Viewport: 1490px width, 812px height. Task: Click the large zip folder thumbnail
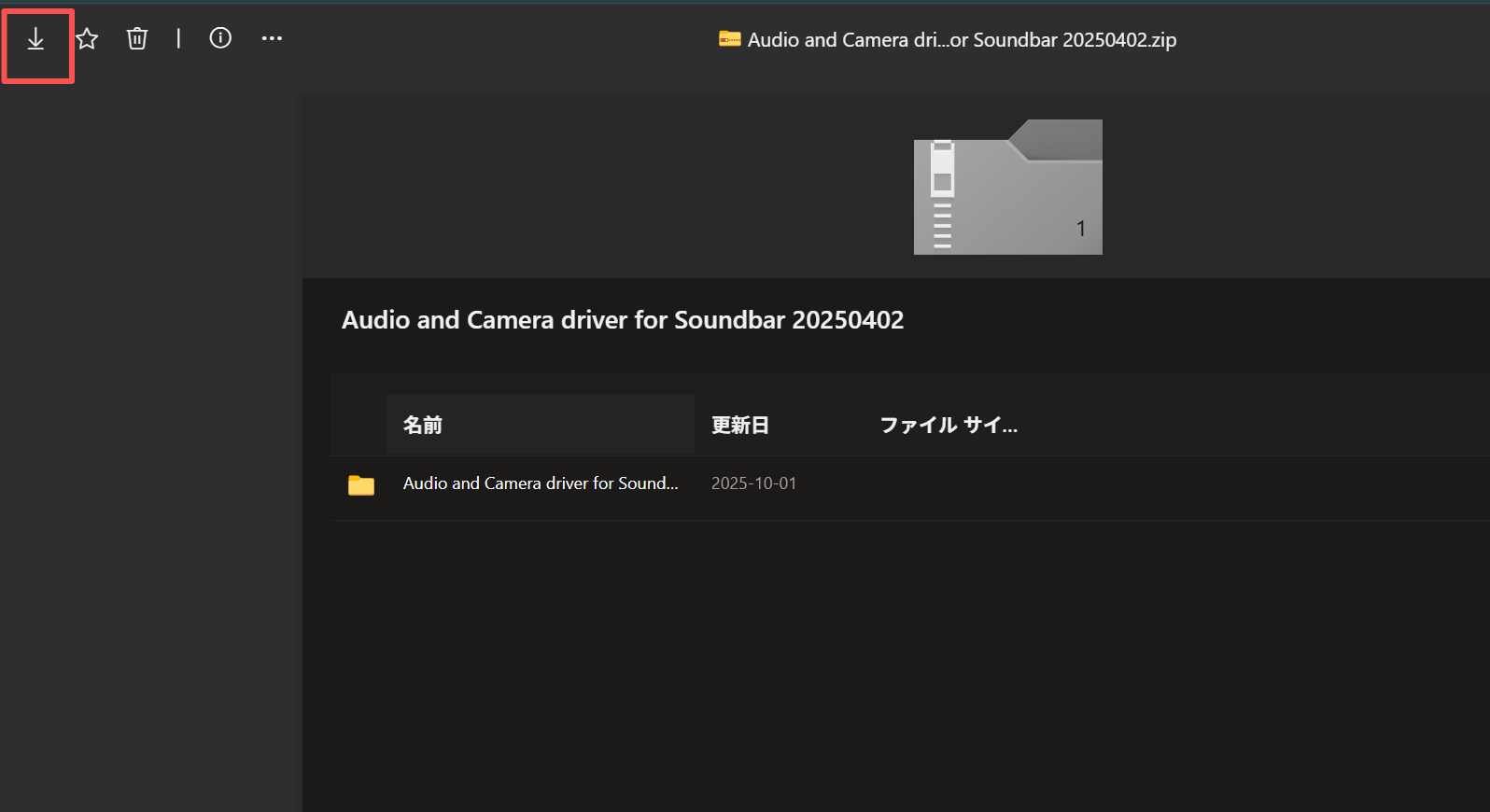[x=1007, y=188]
